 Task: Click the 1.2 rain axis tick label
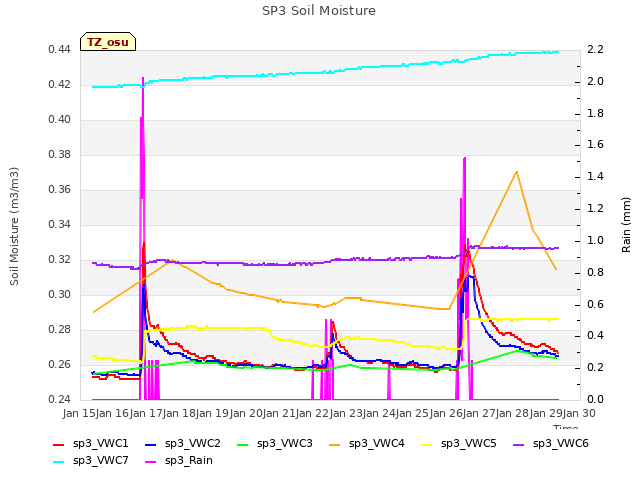pyautogui.click(x=595, y=209)
